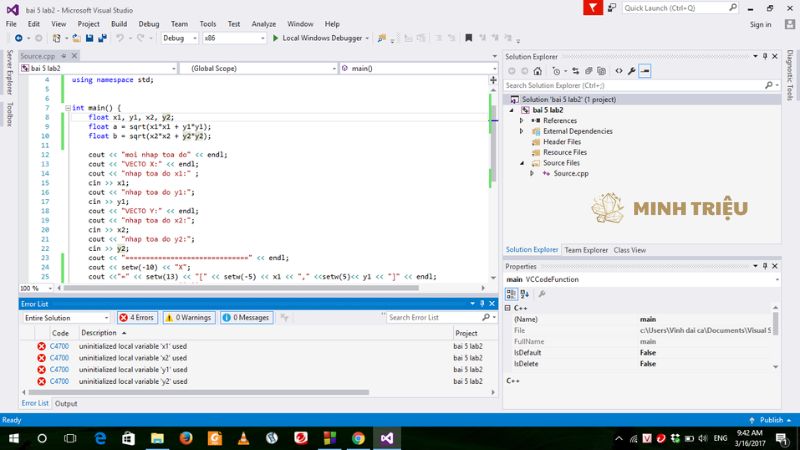
Task: Click the Search Solution Explorer field
Action: click(x=642, y=86)
